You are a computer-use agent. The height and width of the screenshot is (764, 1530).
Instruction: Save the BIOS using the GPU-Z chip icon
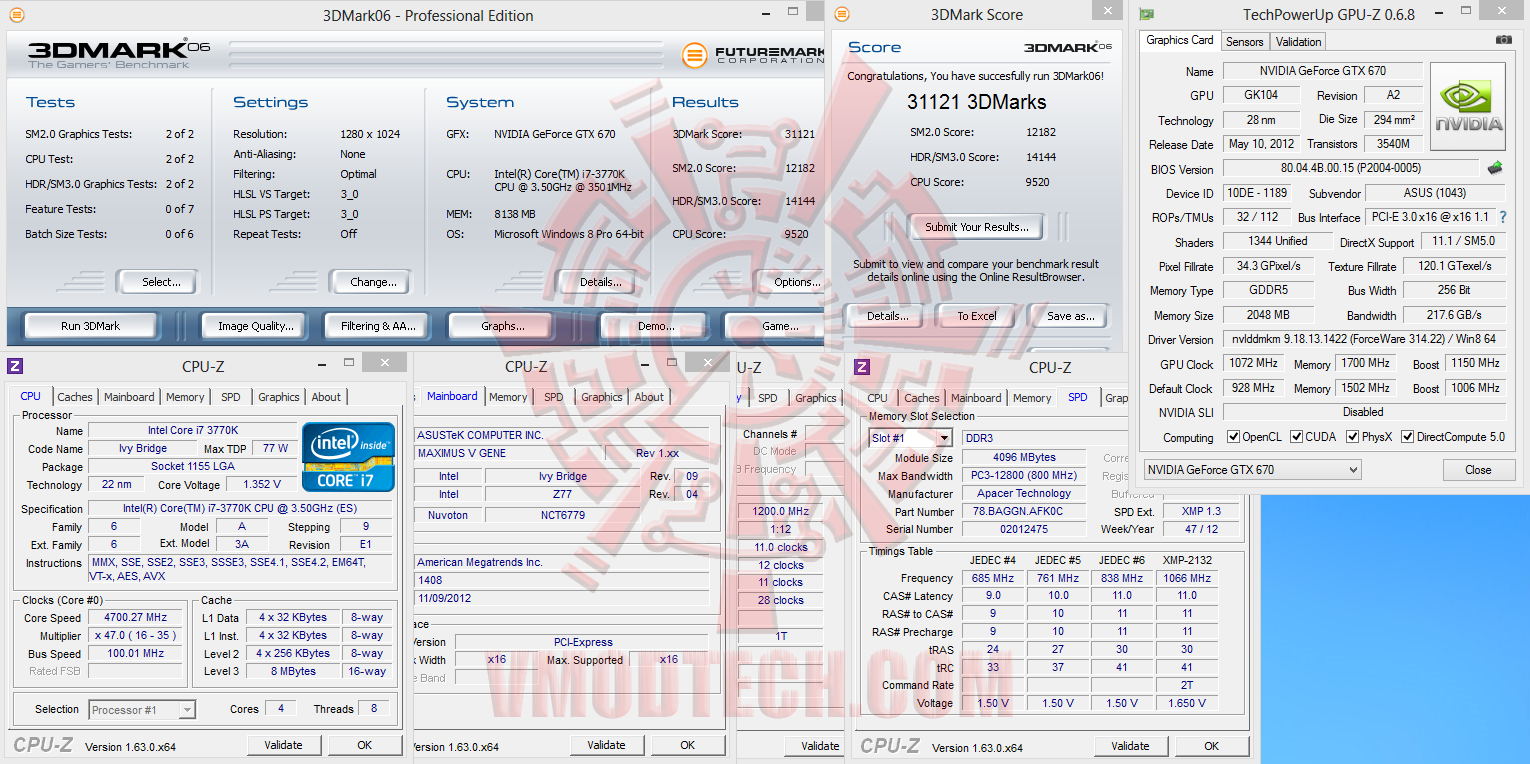pos(1495,168)
